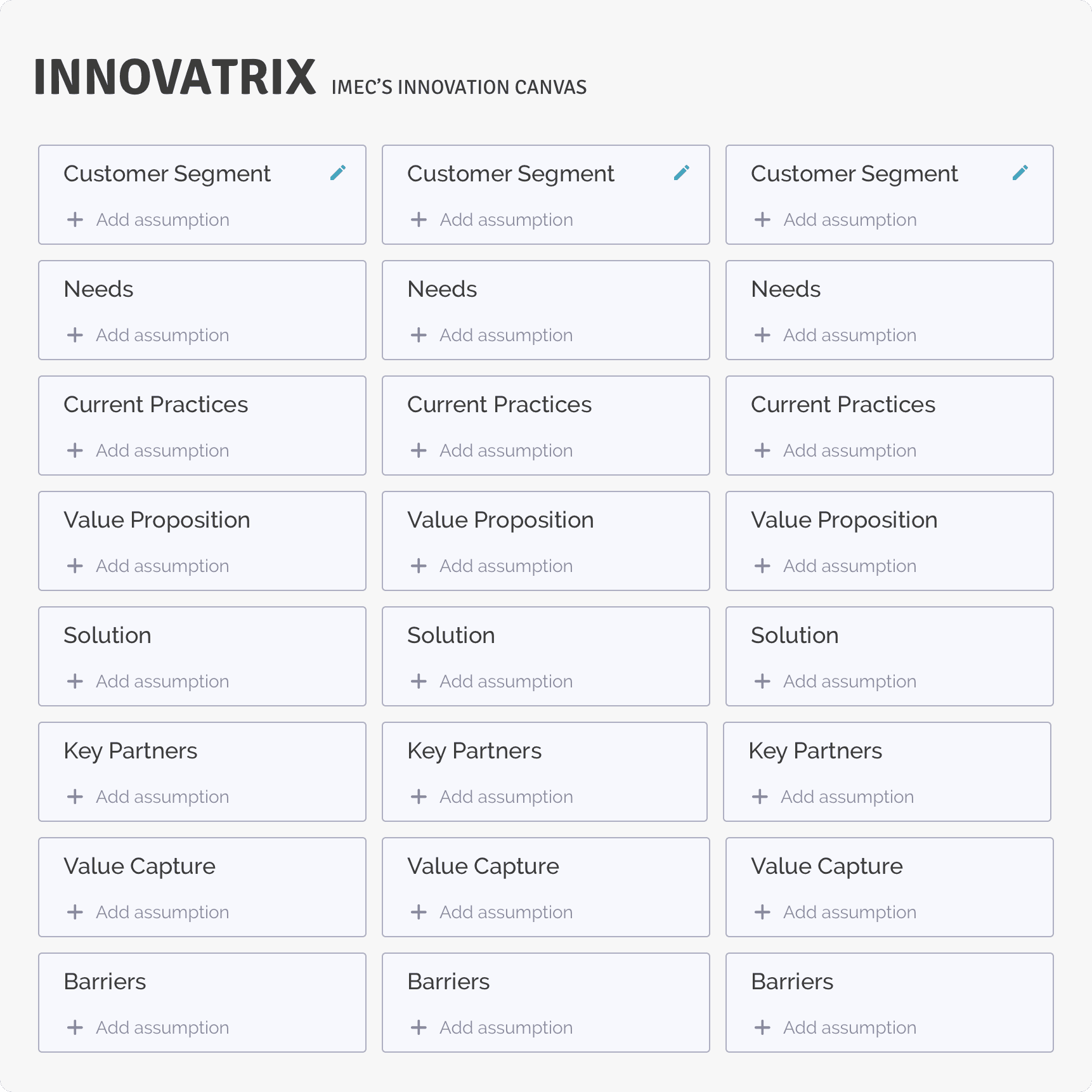Image resolution: width=1092 pixels, height=1092 pixels.
Task: Add assumption to the middle Current Practices card
Action: (505, 450)
